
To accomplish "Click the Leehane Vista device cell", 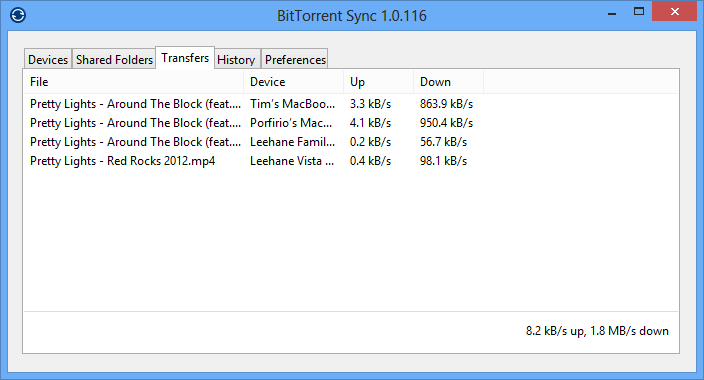I will coord(292,161).
